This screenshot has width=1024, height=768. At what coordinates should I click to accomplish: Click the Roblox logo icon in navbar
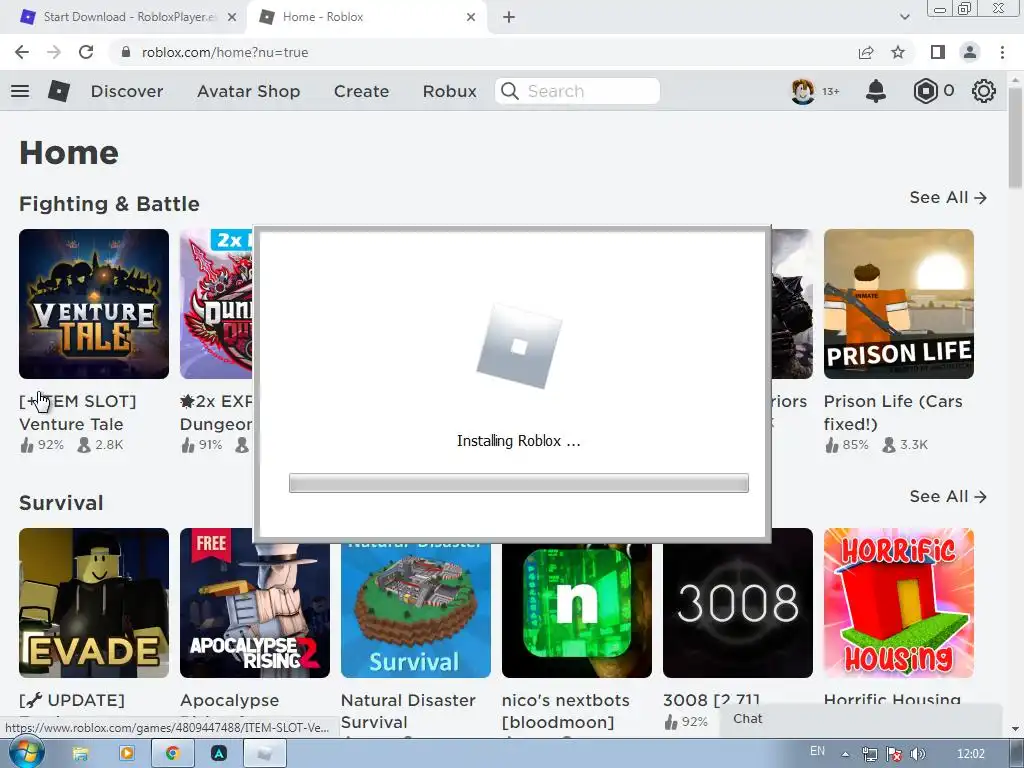[x=59, y=91]
